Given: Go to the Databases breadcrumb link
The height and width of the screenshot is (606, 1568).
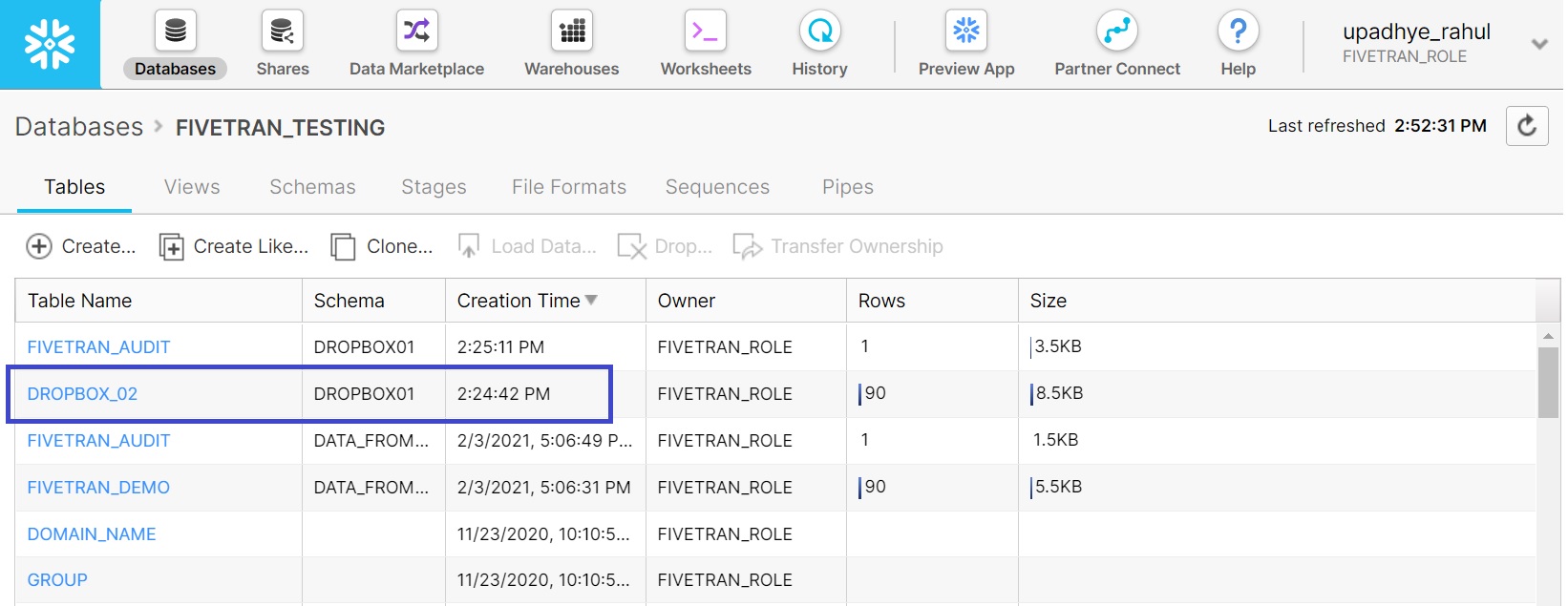Looking at the screenshot, I should point(79,127).
